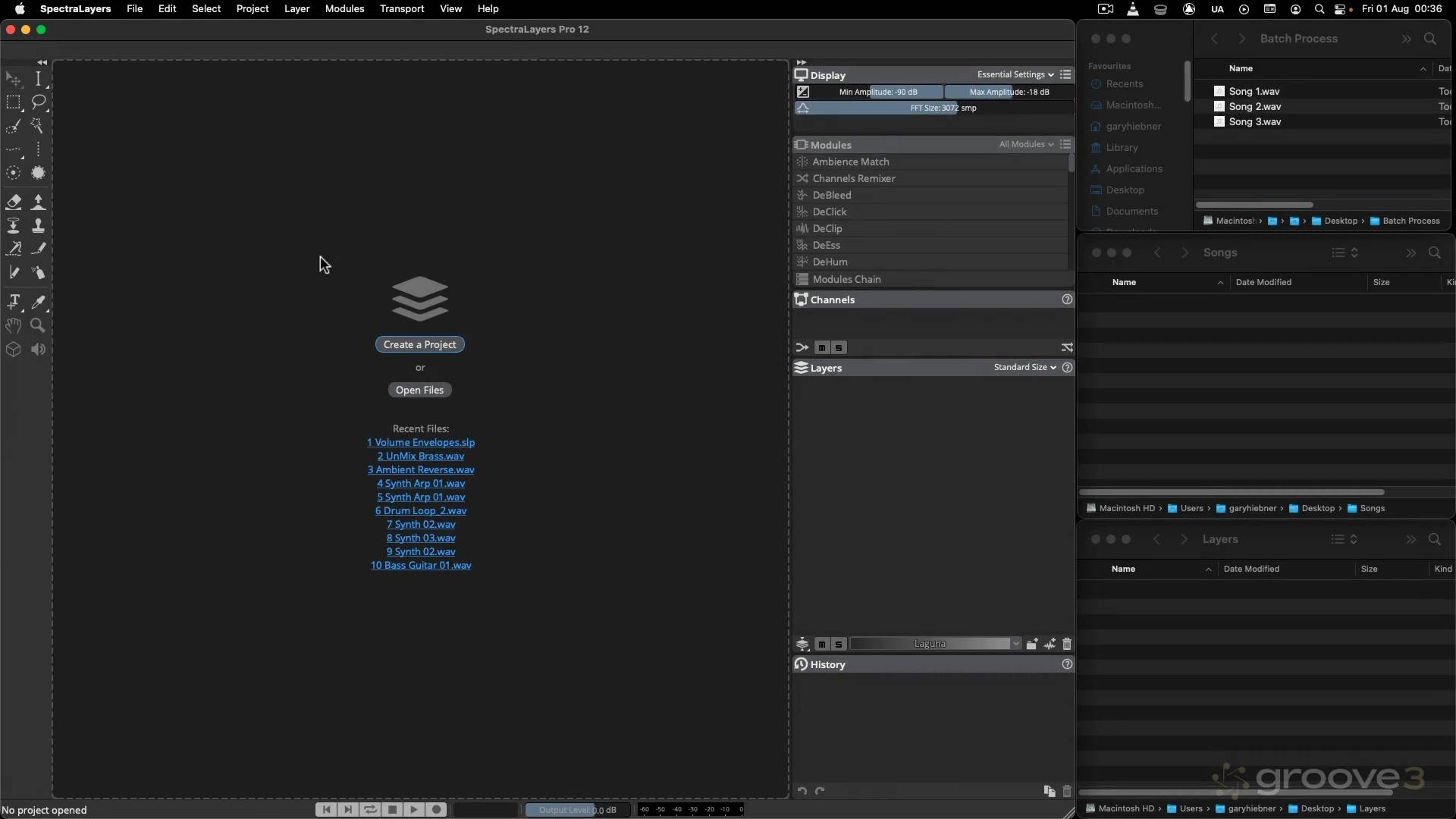The height and width of the screenshot is (819, 1456).
Task: Select the Zoom magnifier tool
Action: (x=38, y=326)
